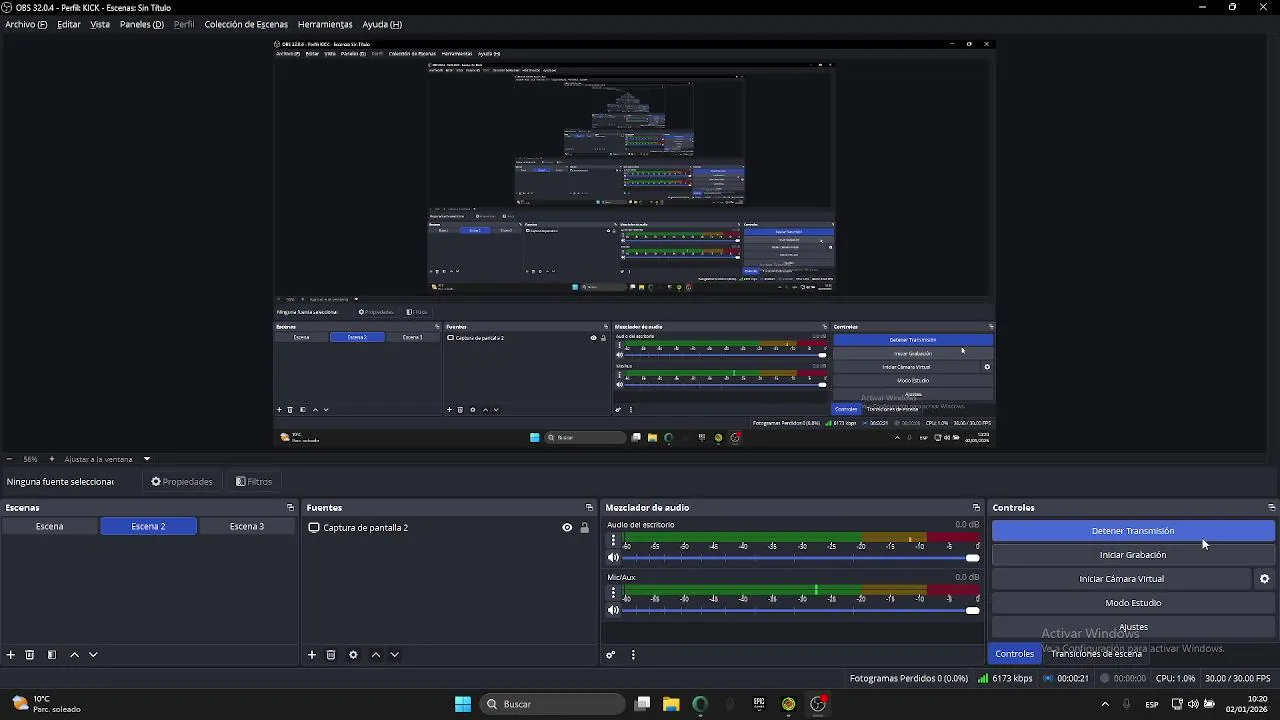The height and width of the screenshot is (720, 1280).
Task: Mute Audio del escritorio speaker icon
Action: (614, 558)
